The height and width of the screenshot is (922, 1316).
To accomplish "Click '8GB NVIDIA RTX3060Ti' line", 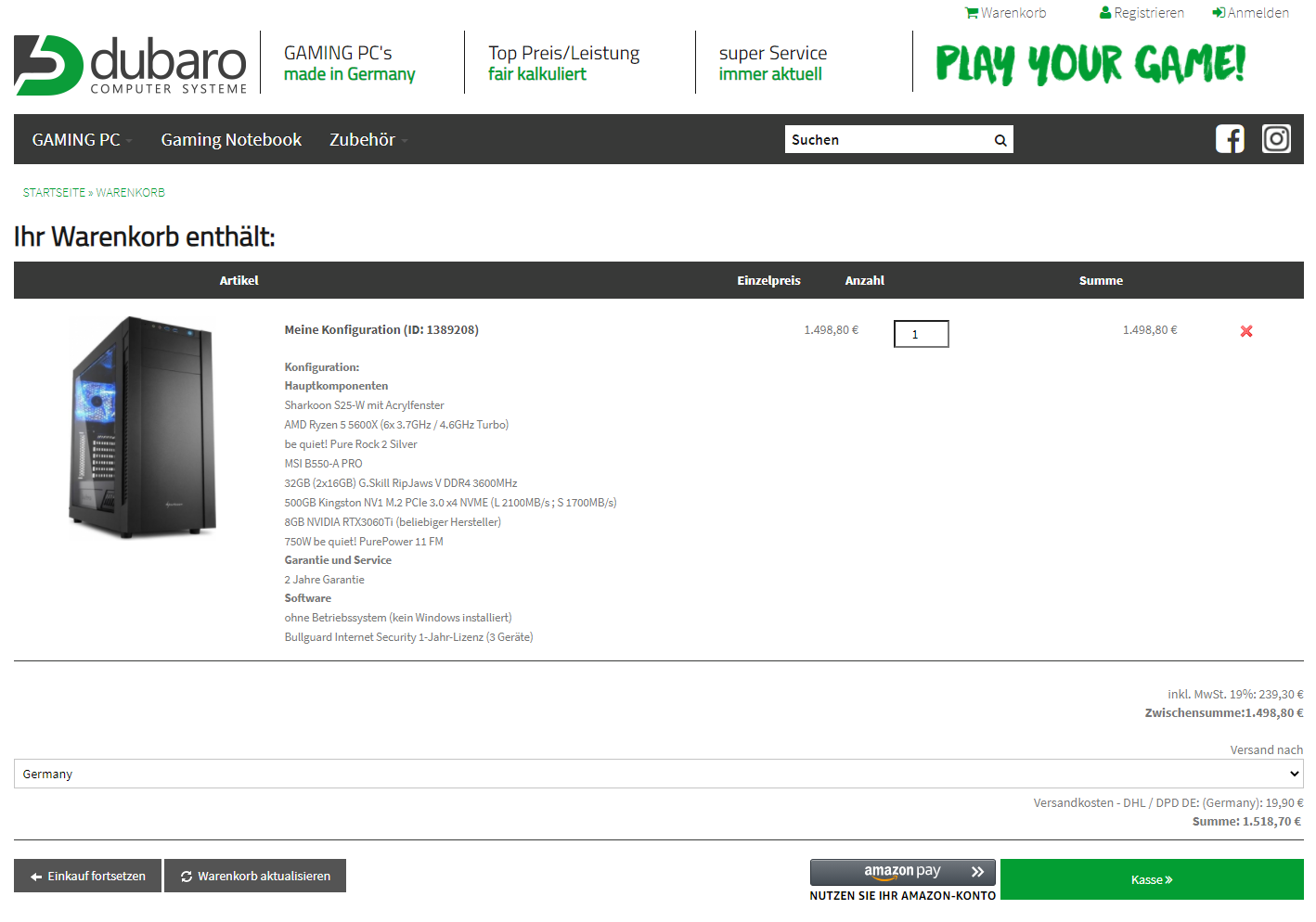I will pyautogui.click(x=393, y=522).
